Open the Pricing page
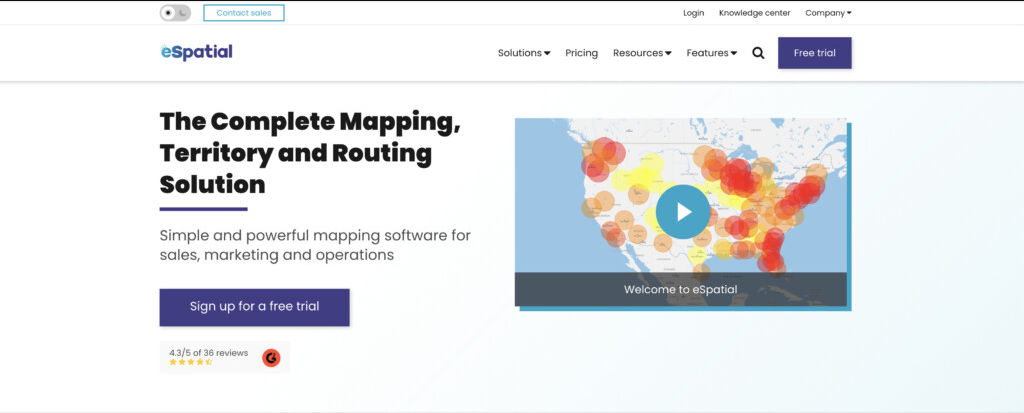The image size is (1024, 413). click(x=581, y=53)
